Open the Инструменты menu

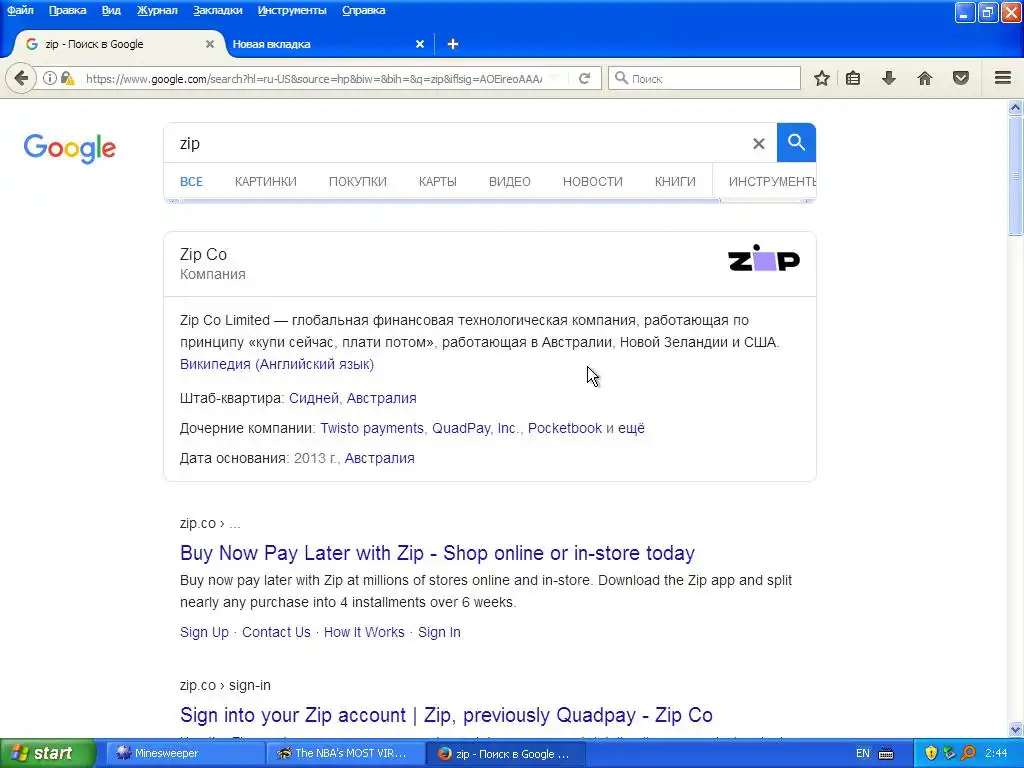click(x=292, y=10)
